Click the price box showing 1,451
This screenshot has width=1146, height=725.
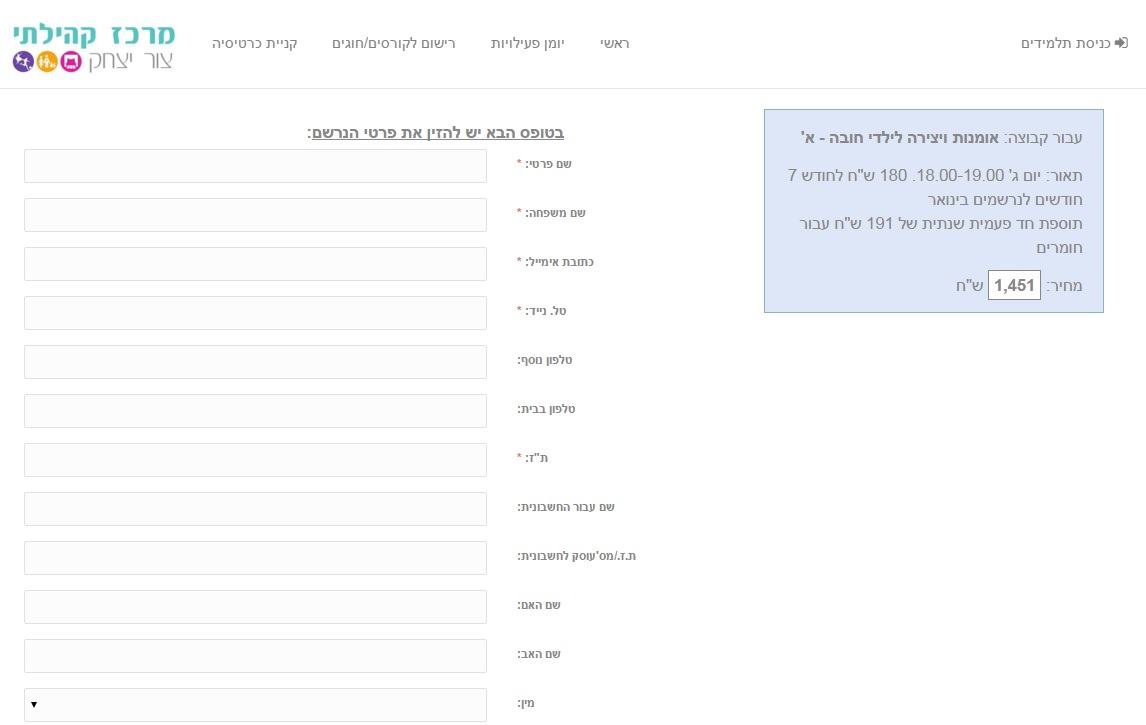click(x=1014, y=285)
